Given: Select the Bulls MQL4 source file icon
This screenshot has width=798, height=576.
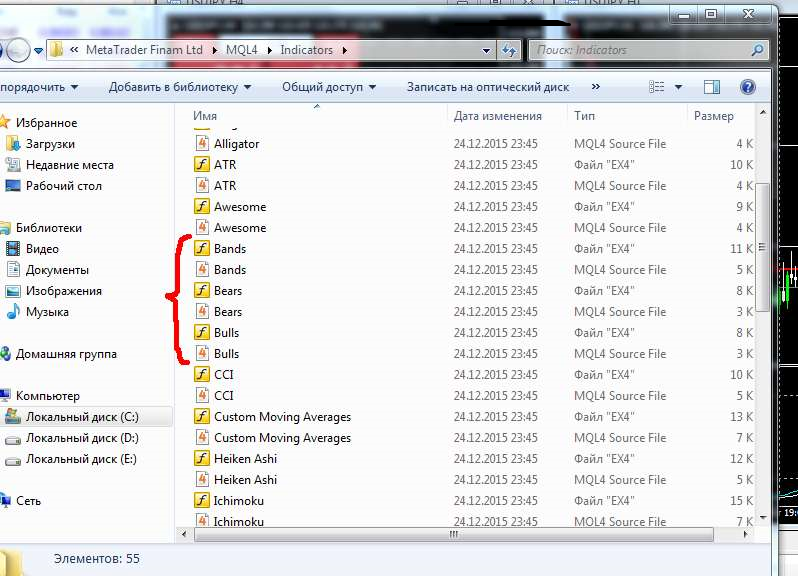Looking at the screenshot, I should 202,353.
